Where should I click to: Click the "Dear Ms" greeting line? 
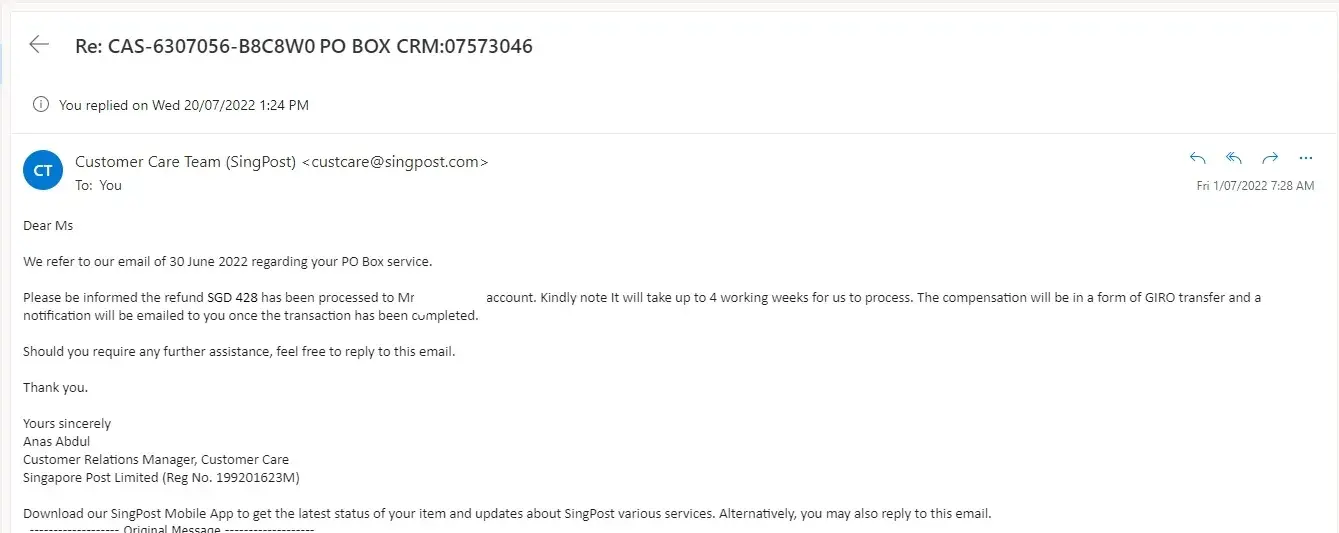[x=48, y=226]
